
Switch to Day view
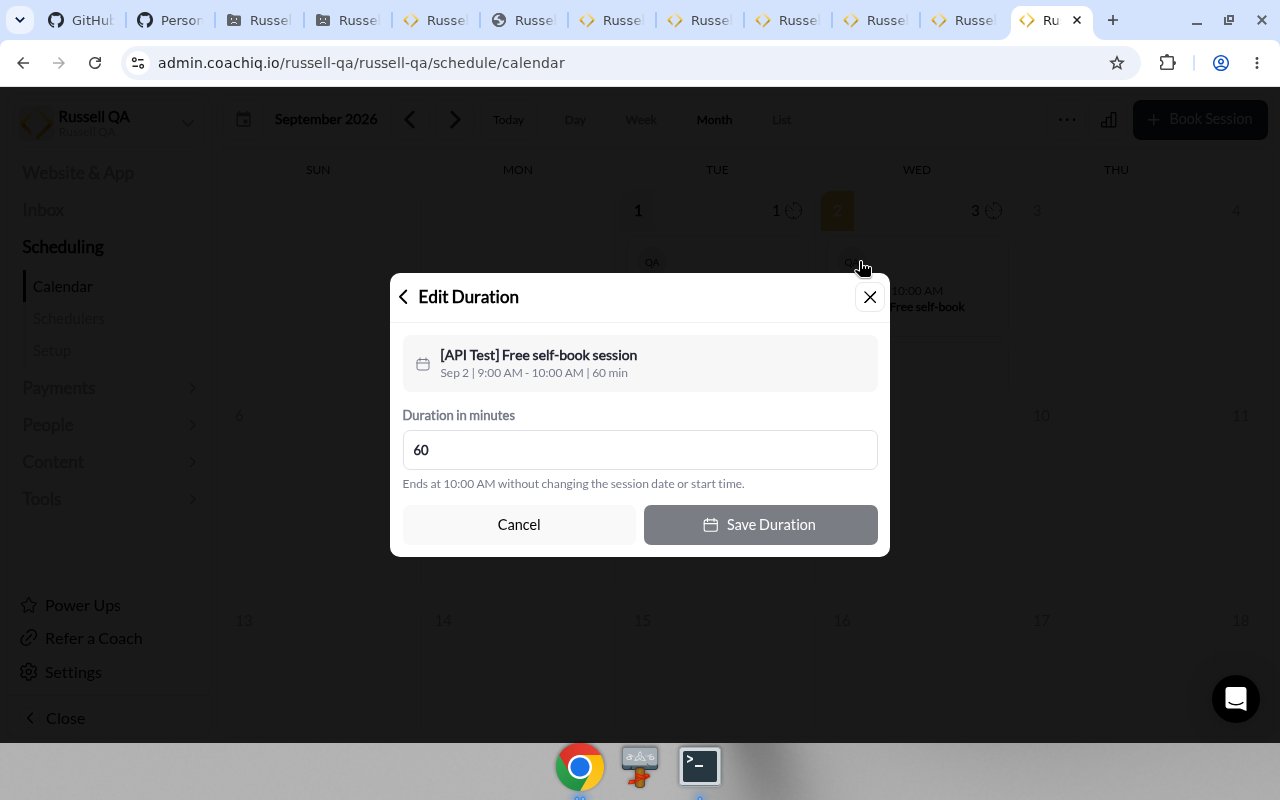575,120
